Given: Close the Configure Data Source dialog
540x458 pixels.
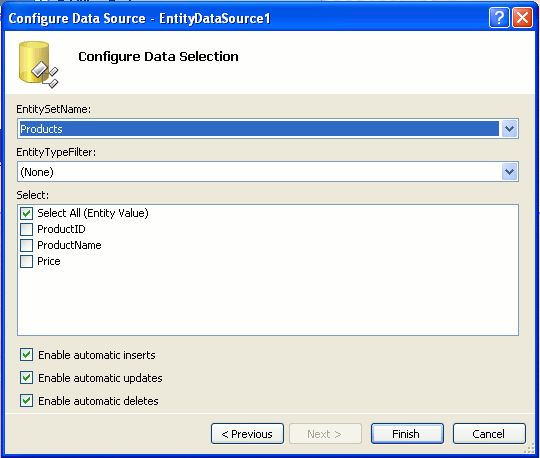Looking at the screenshot, I should coord(522,18).
